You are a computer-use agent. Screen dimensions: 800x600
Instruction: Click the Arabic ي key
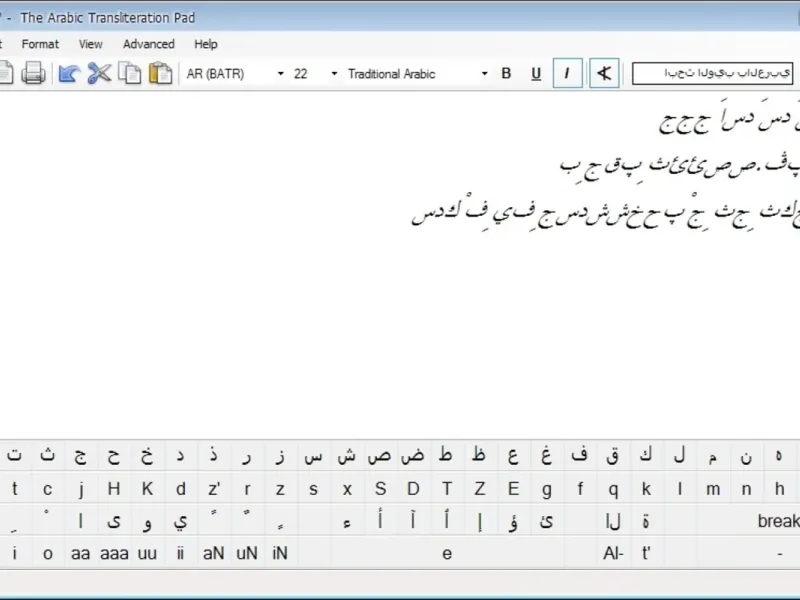[x=180, y=521]
